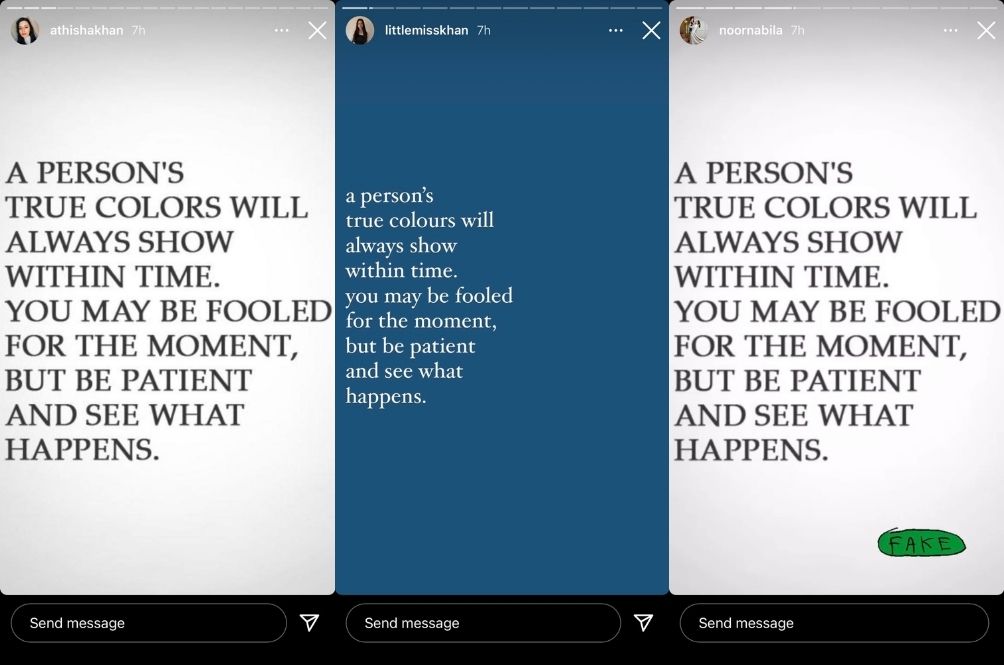Click the noornabila username link
Viewport: 1004px width, 665px height.
point(750,30)
